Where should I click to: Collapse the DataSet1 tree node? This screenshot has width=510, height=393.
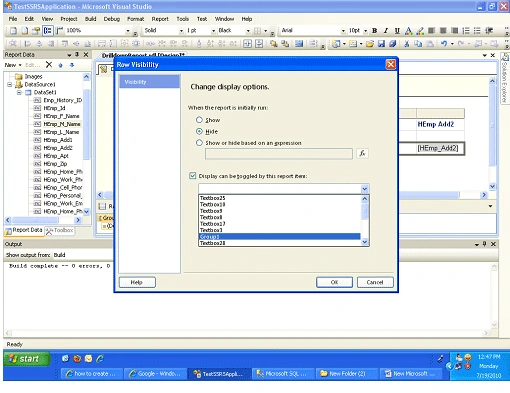pyautogui.click(x=19, y=92)
